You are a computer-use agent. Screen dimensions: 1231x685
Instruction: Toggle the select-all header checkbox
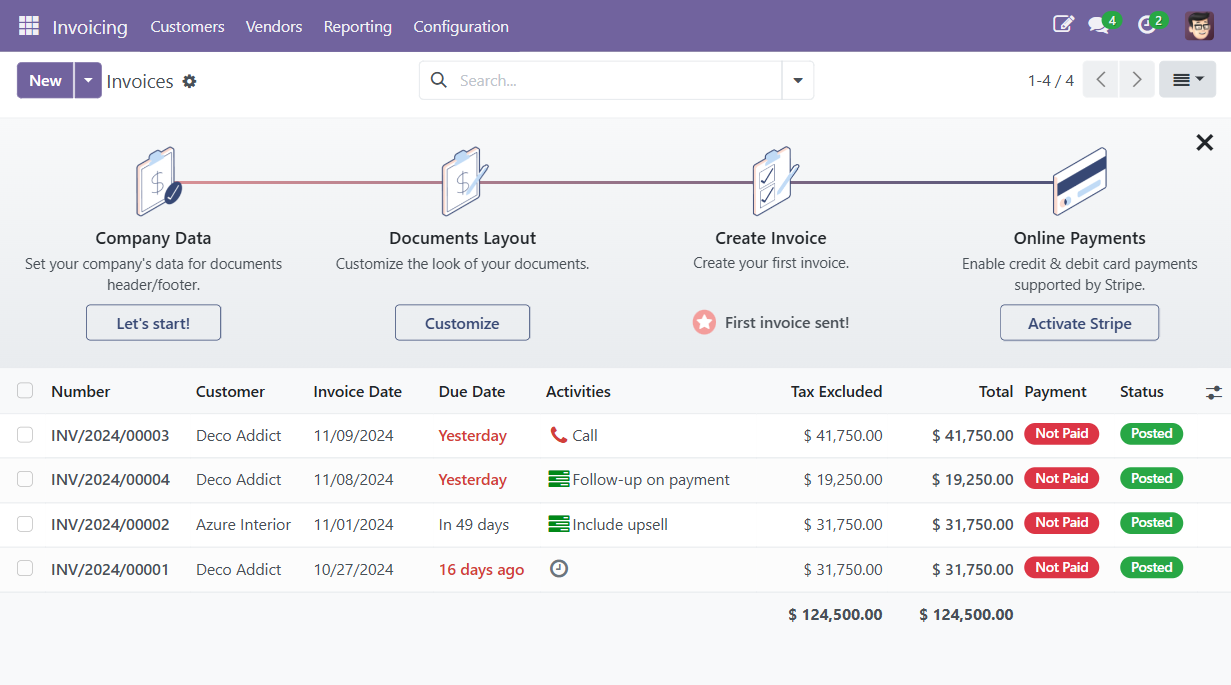click(x=25, y=391)
